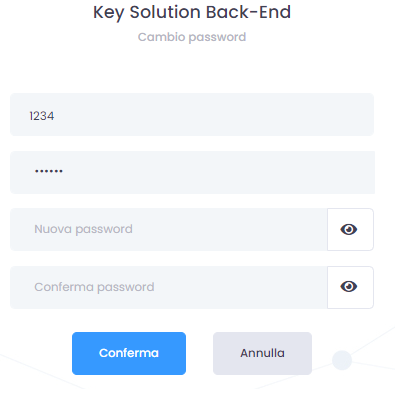Focus the Nuova password input field
The width and height of the screenshot is (414, 398).
coord(169,229)
